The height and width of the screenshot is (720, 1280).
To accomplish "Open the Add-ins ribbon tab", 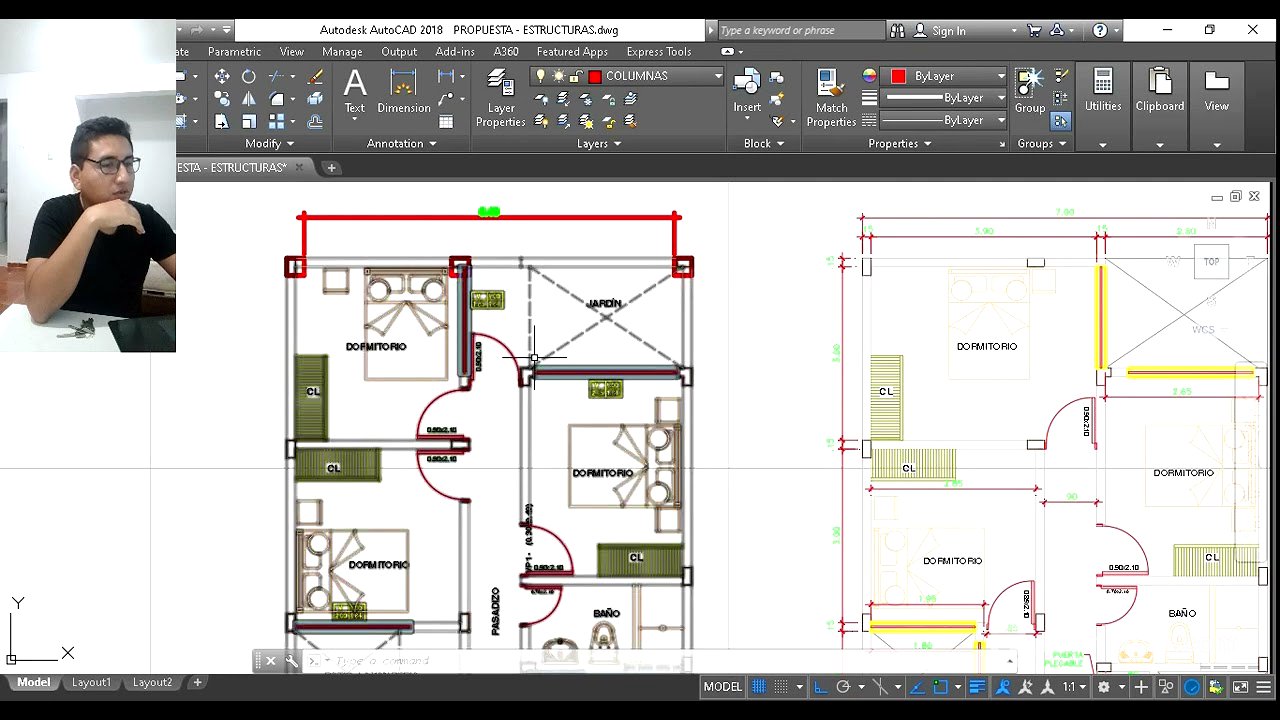I will click(455, 52).
